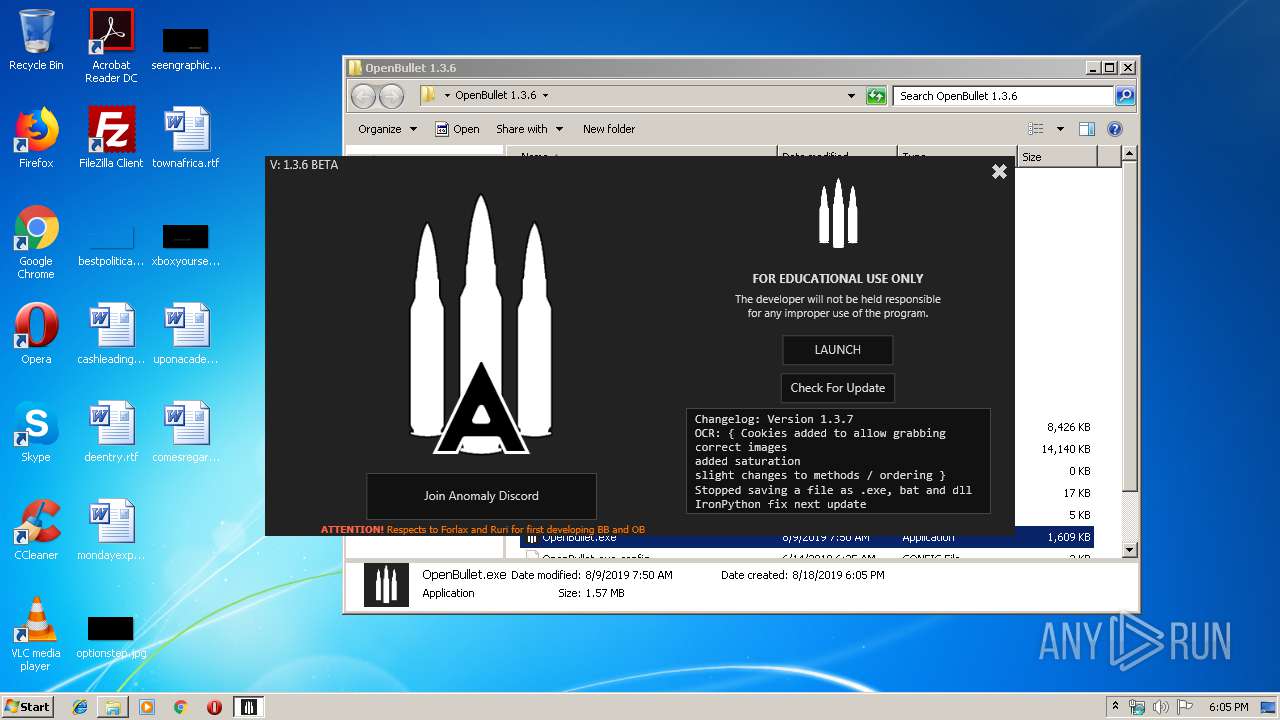Refresh the OpenBullet 1.3.6 folder view
This screenshot has height=720, width=1280.
[876, 96]
